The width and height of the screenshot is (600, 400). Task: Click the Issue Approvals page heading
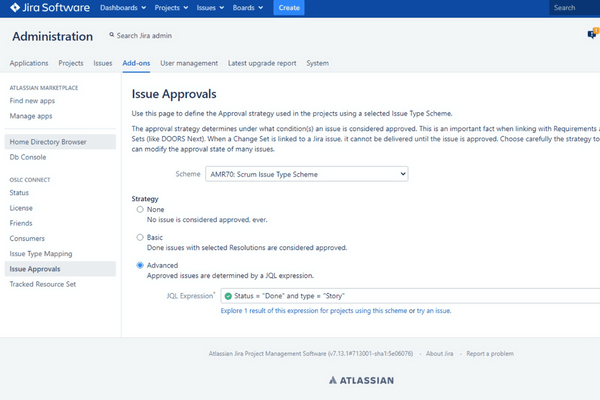(x=174, y=94)
